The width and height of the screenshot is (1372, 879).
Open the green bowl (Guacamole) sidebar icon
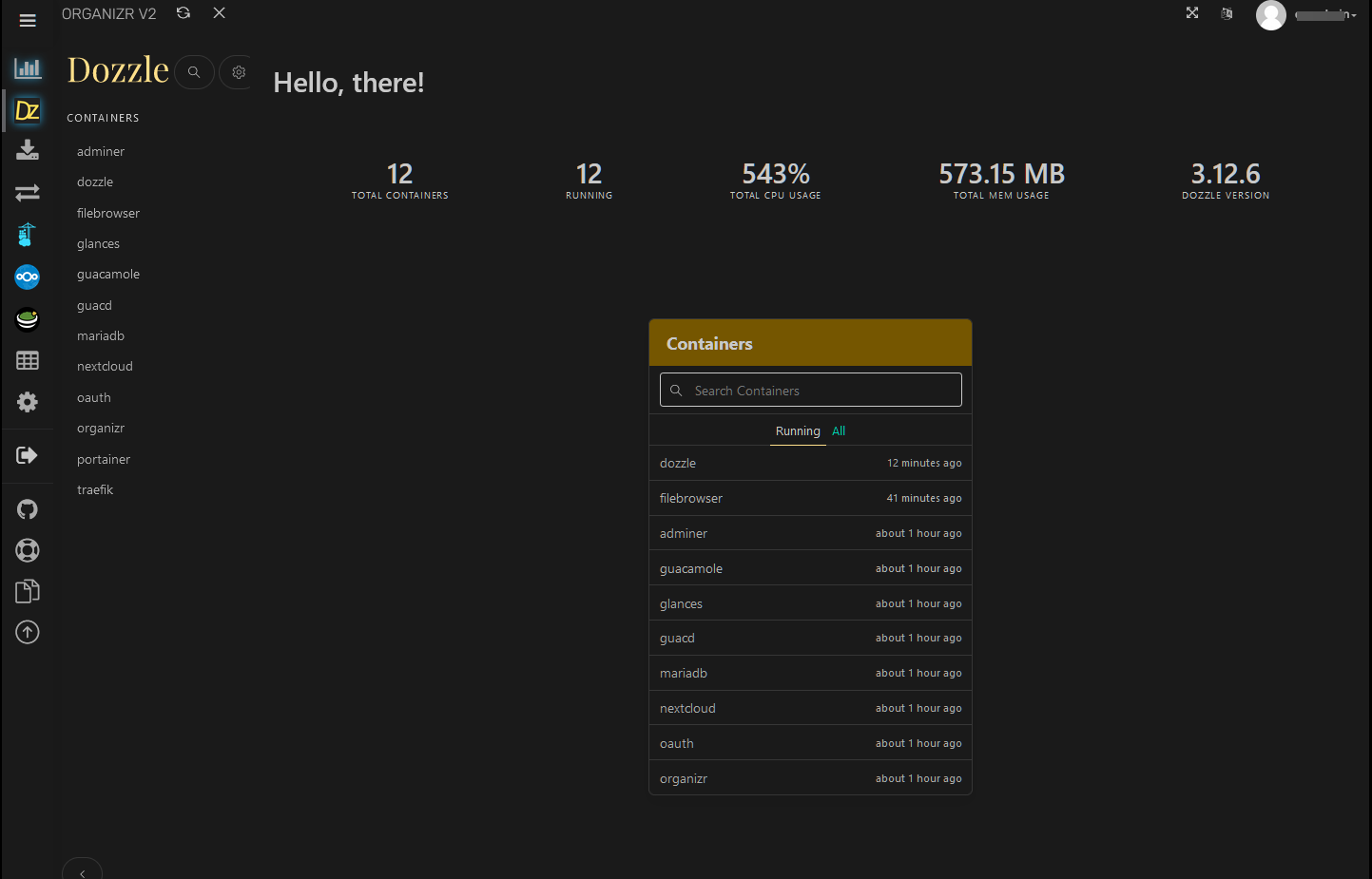tap(28, 318)
